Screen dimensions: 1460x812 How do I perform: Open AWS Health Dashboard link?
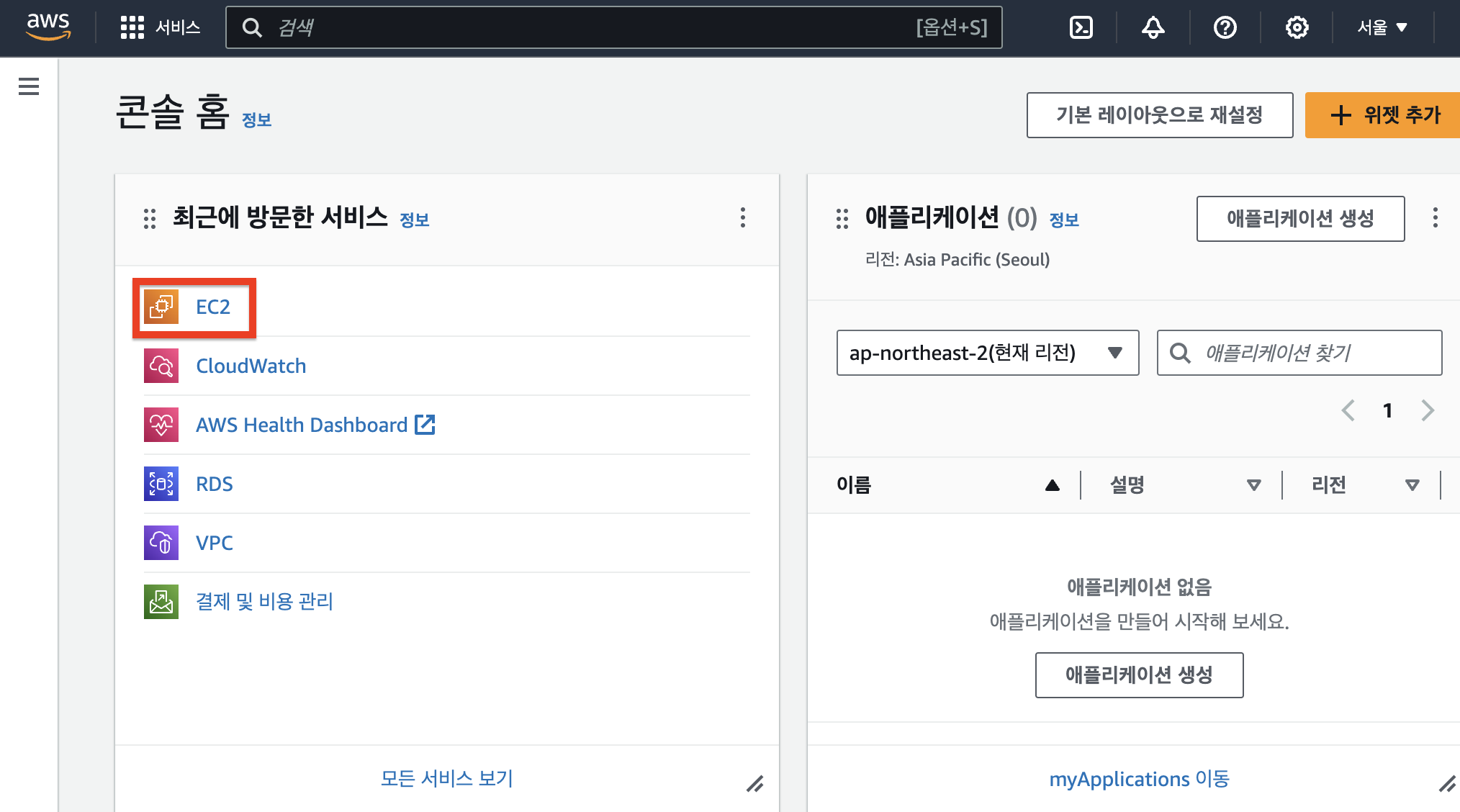(302, 425)
